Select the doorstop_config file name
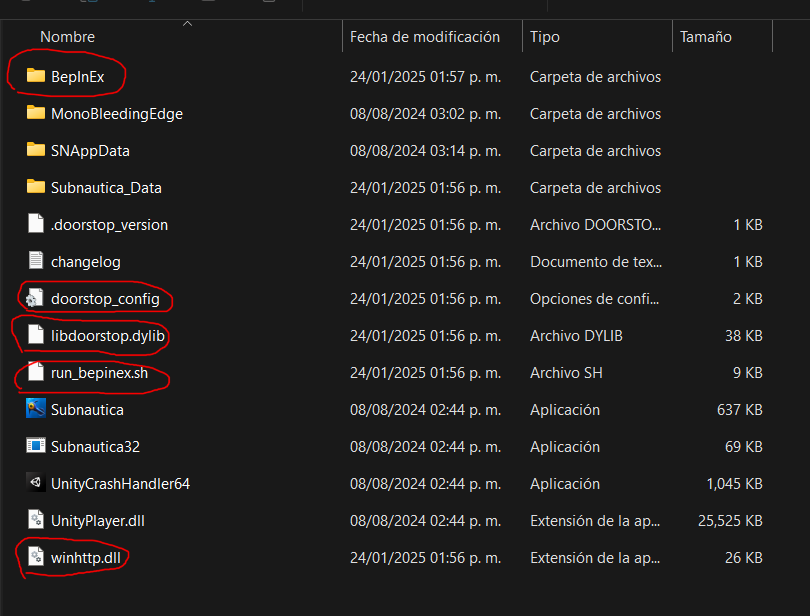 [x=105, y=299]
